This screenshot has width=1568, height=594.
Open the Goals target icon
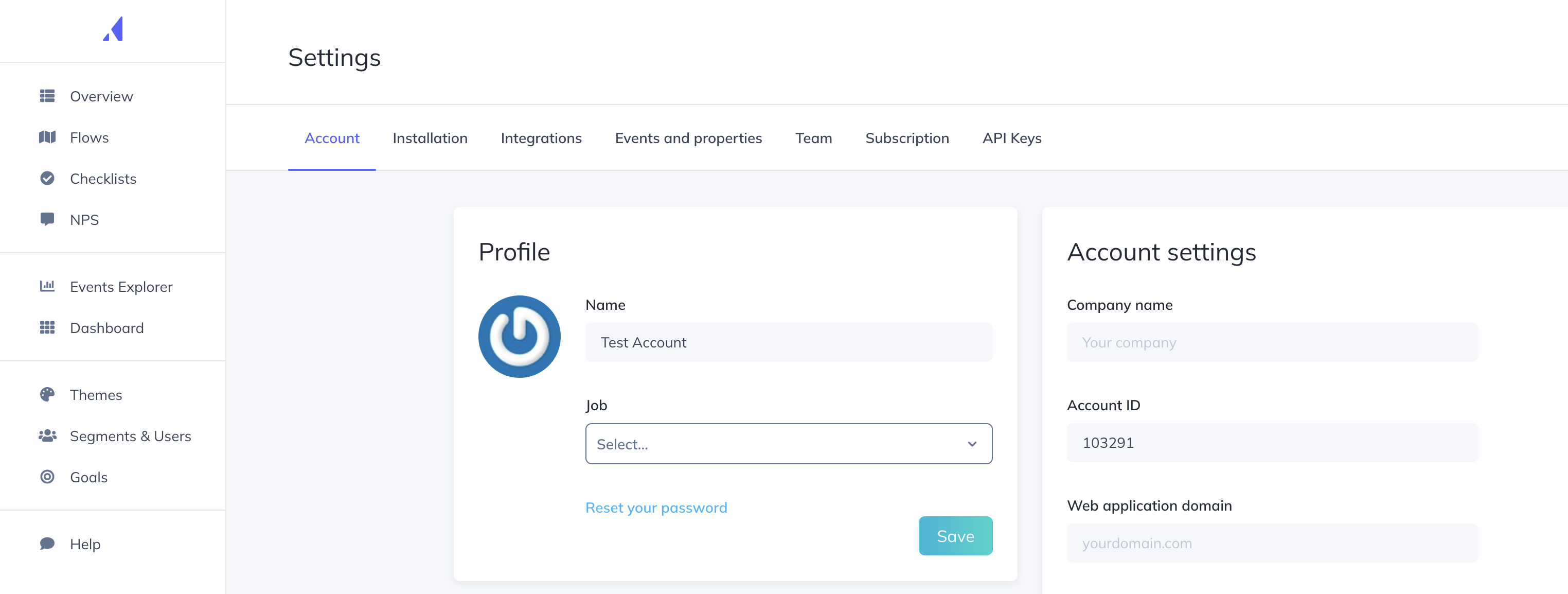[47, 477]
